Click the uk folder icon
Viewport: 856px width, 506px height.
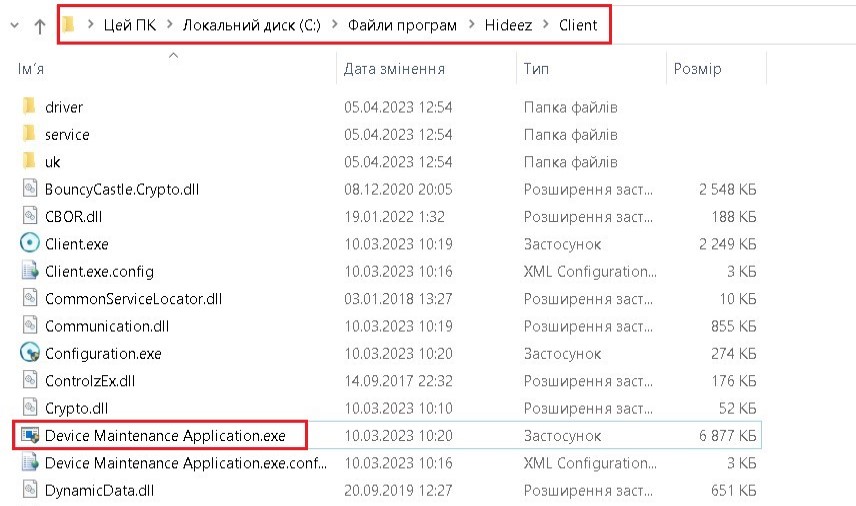click(x=30, y=161)
